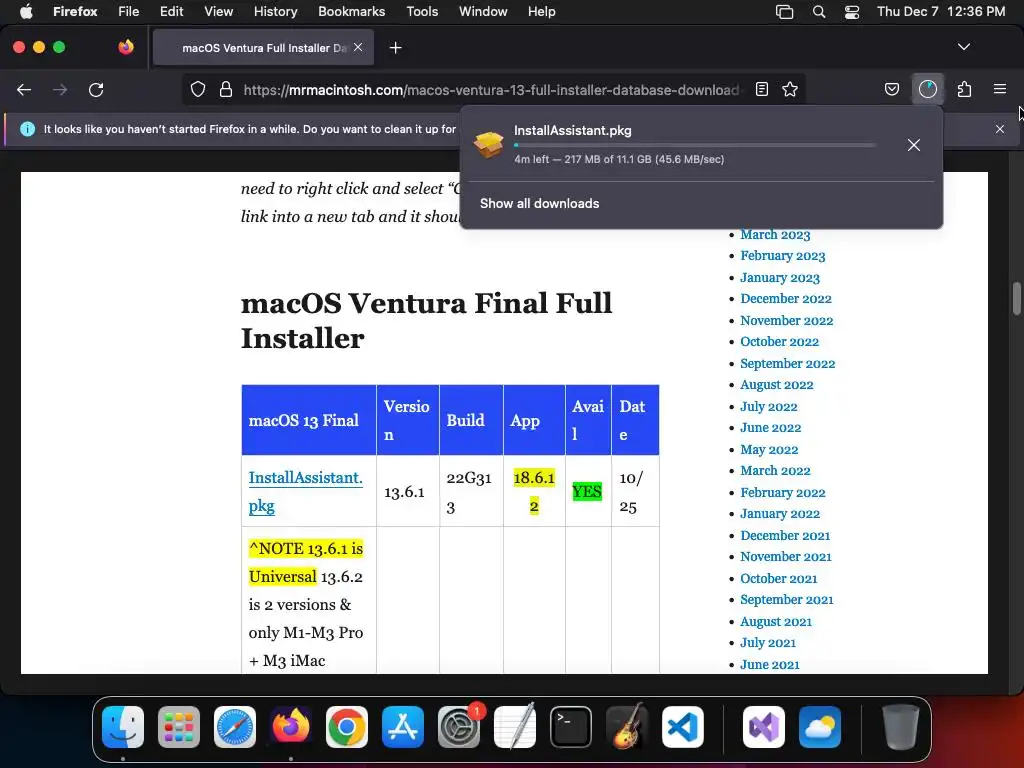This screenshot has height=768, width=1024.
Task: Click the InstallAssistant.pkg download link
Action: pyautogui.click(x=305, y=492)
